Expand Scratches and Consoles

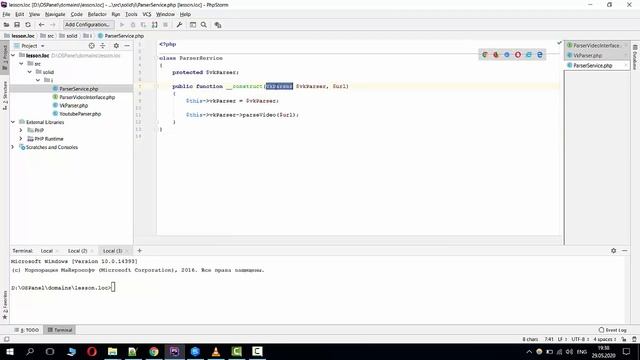[13, 147]
